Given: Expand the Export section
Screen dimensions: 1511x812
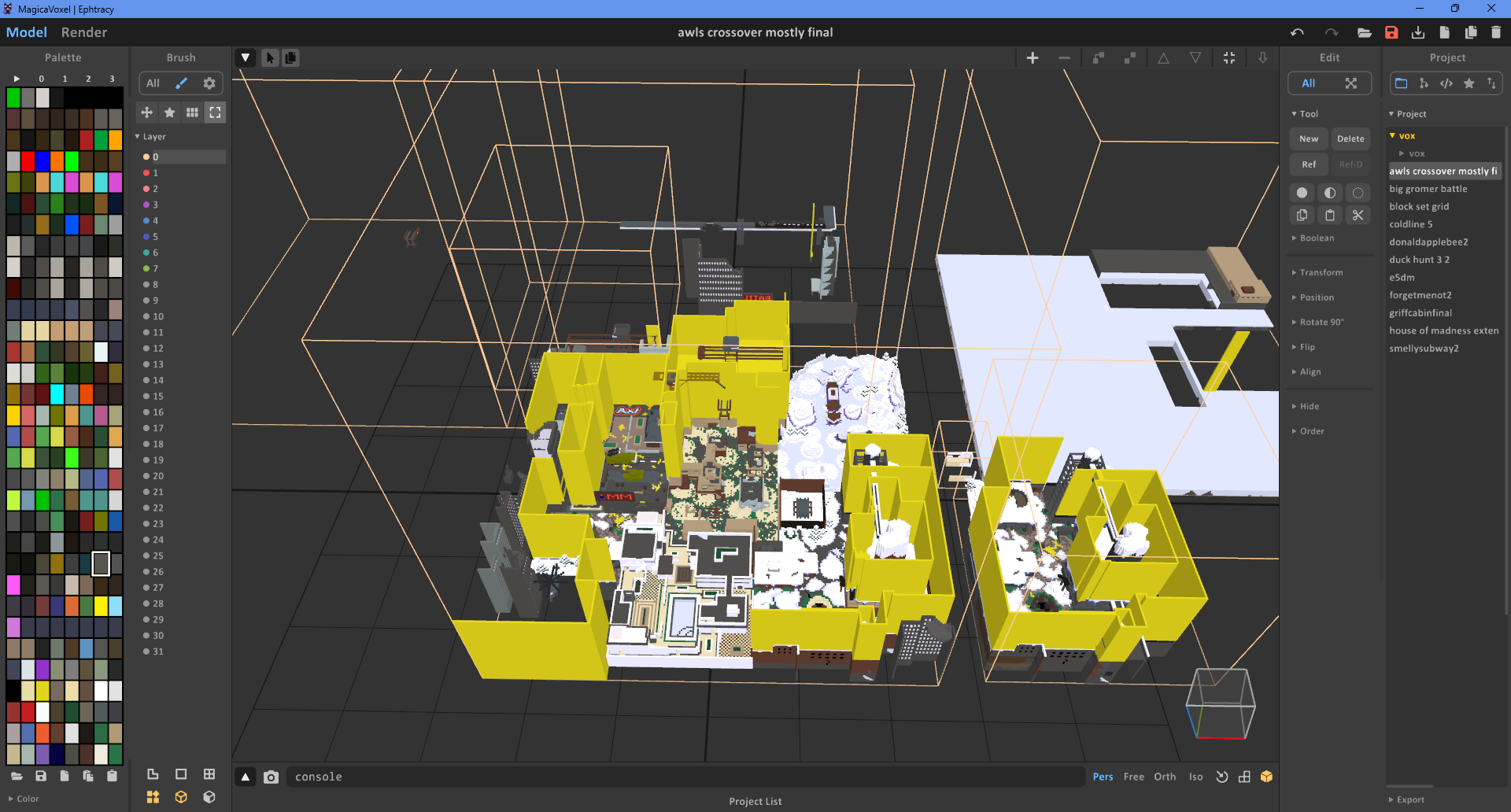Looking at the screenshot, I should [1409, 799].
